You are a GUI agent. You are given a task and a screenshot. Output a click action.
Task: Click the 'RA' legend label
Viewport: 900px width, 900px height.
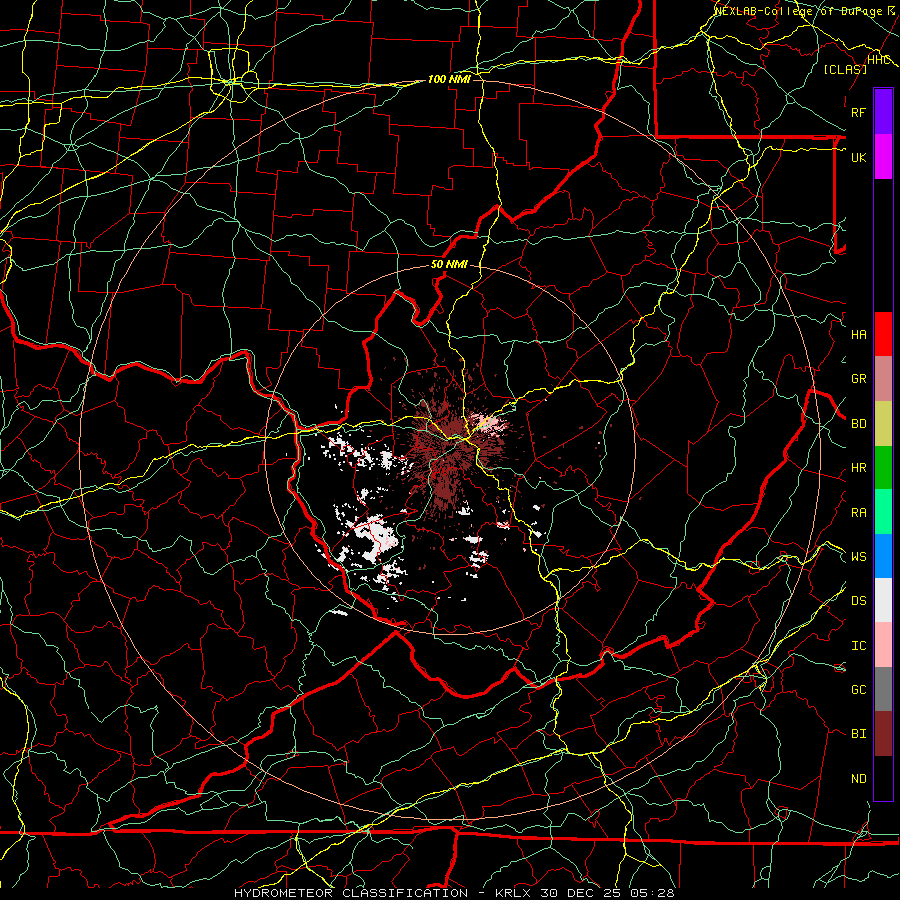click(x=859, y=513)
